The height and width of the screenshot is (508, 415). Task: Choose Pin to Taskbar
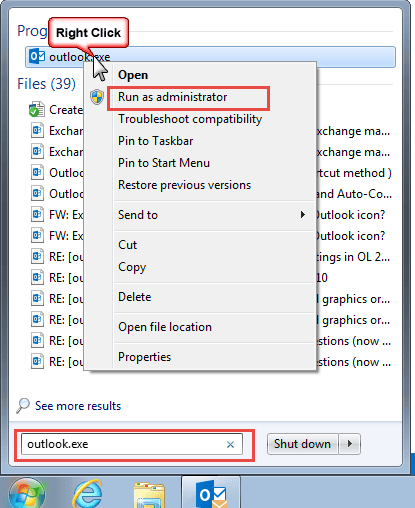point(155,141)
